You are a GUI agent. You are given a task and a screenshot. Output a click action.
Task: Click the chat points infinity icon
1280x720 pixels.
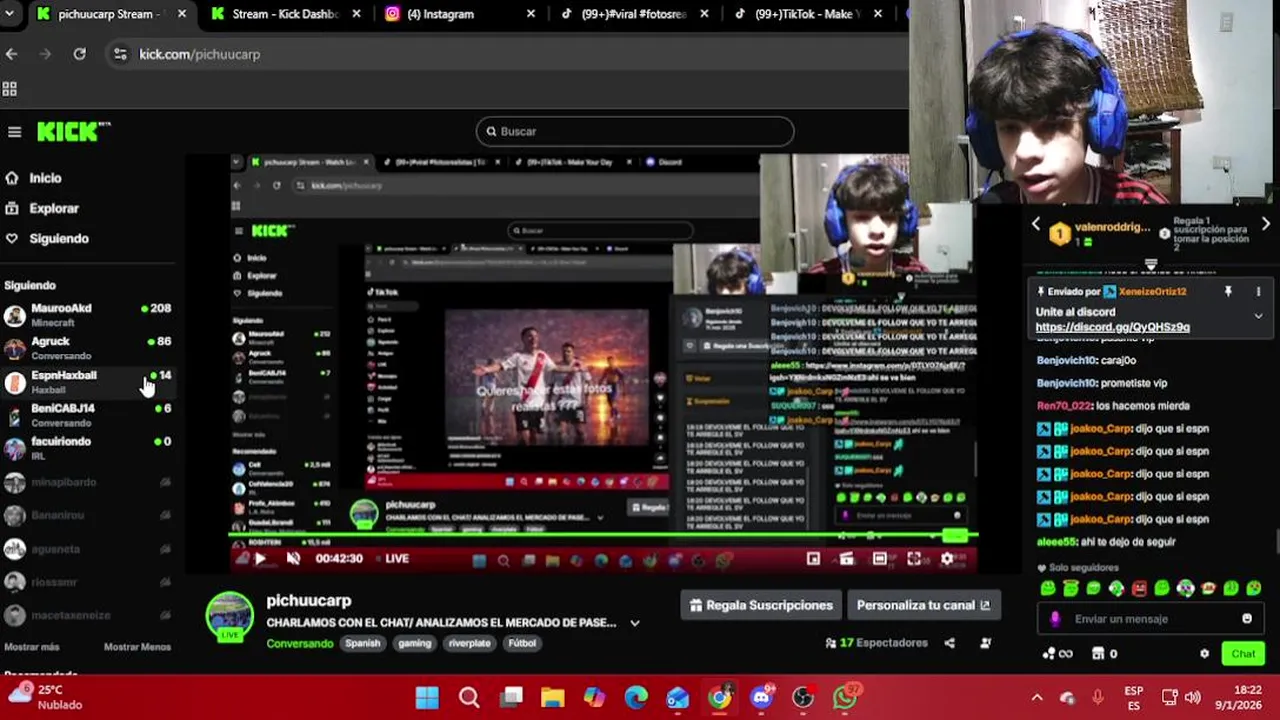[1057, 654]
